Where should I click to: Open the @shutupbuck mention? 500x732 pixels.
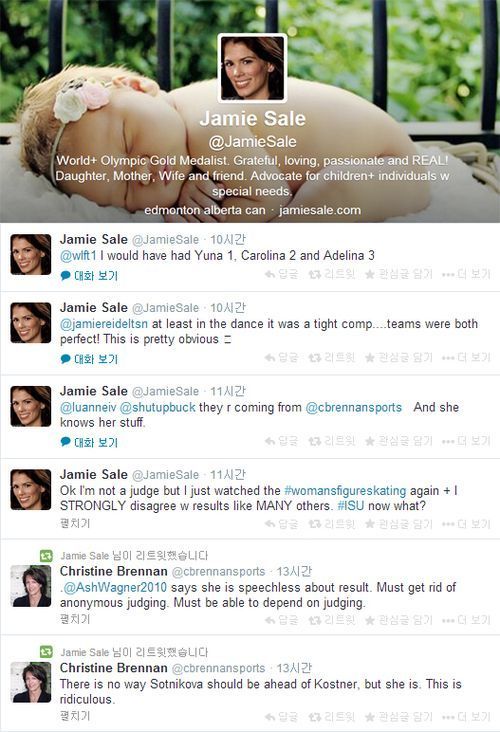coord(158,407)
